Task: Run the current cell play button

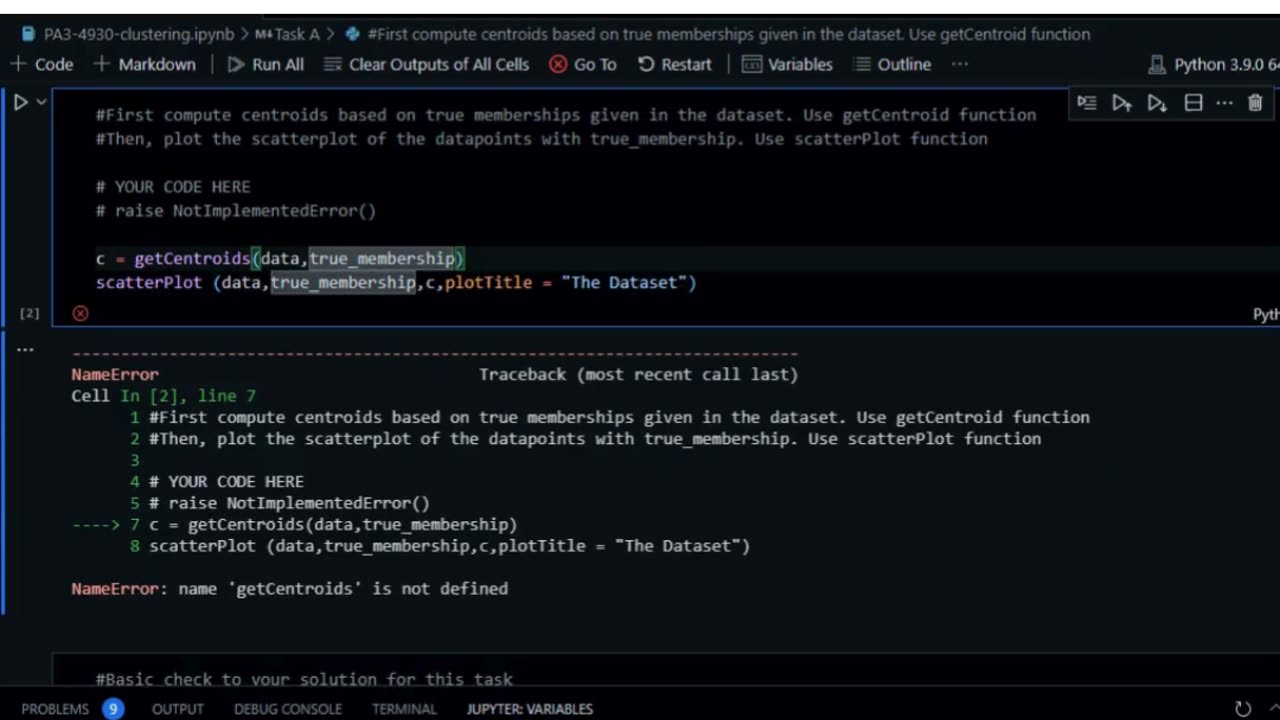Action: click(x=20, y=102)
